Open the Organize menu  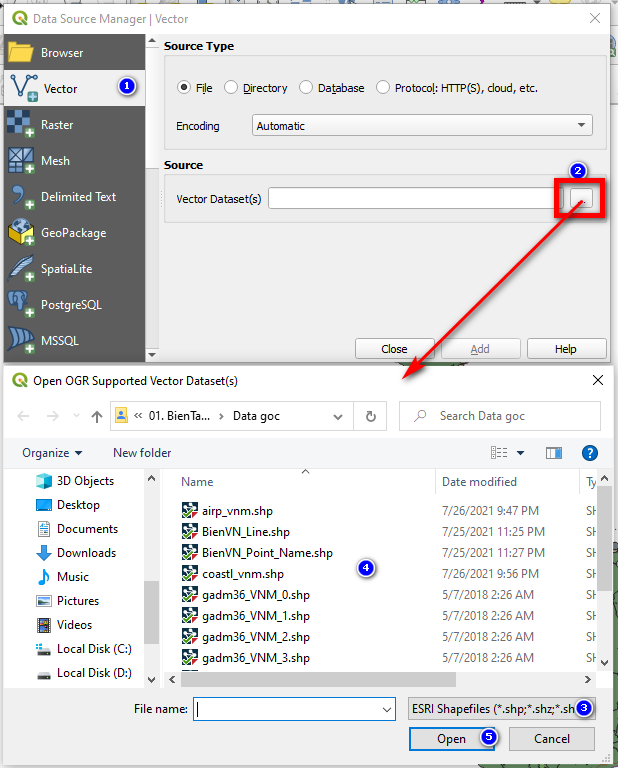tap(51, 453)
